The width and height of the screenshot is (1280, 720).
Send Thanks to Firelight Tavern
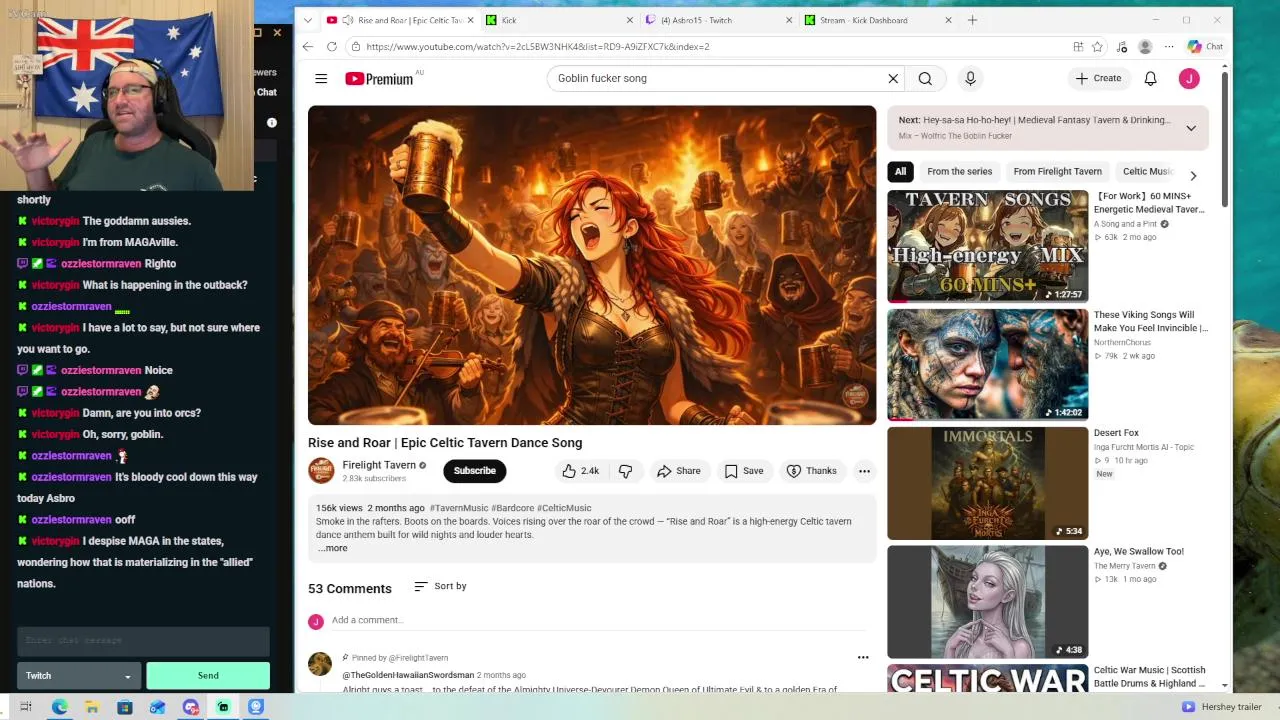coord(811,471)
